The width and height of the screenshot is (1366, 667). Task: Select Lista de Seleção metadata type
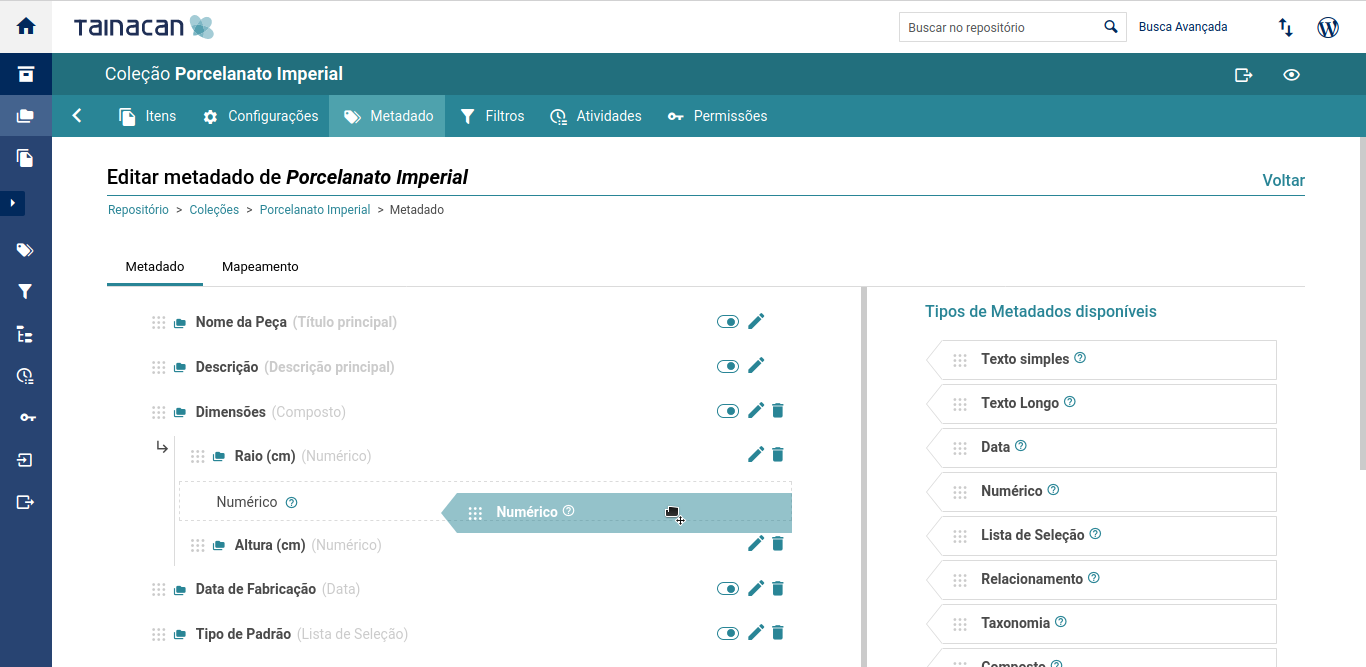click(x=1102, y=536)
